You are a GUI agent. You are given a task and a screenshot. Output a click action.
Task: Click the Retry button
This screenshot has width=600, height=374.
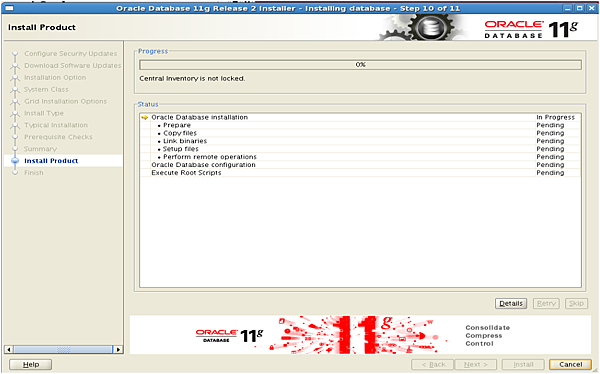546,303
